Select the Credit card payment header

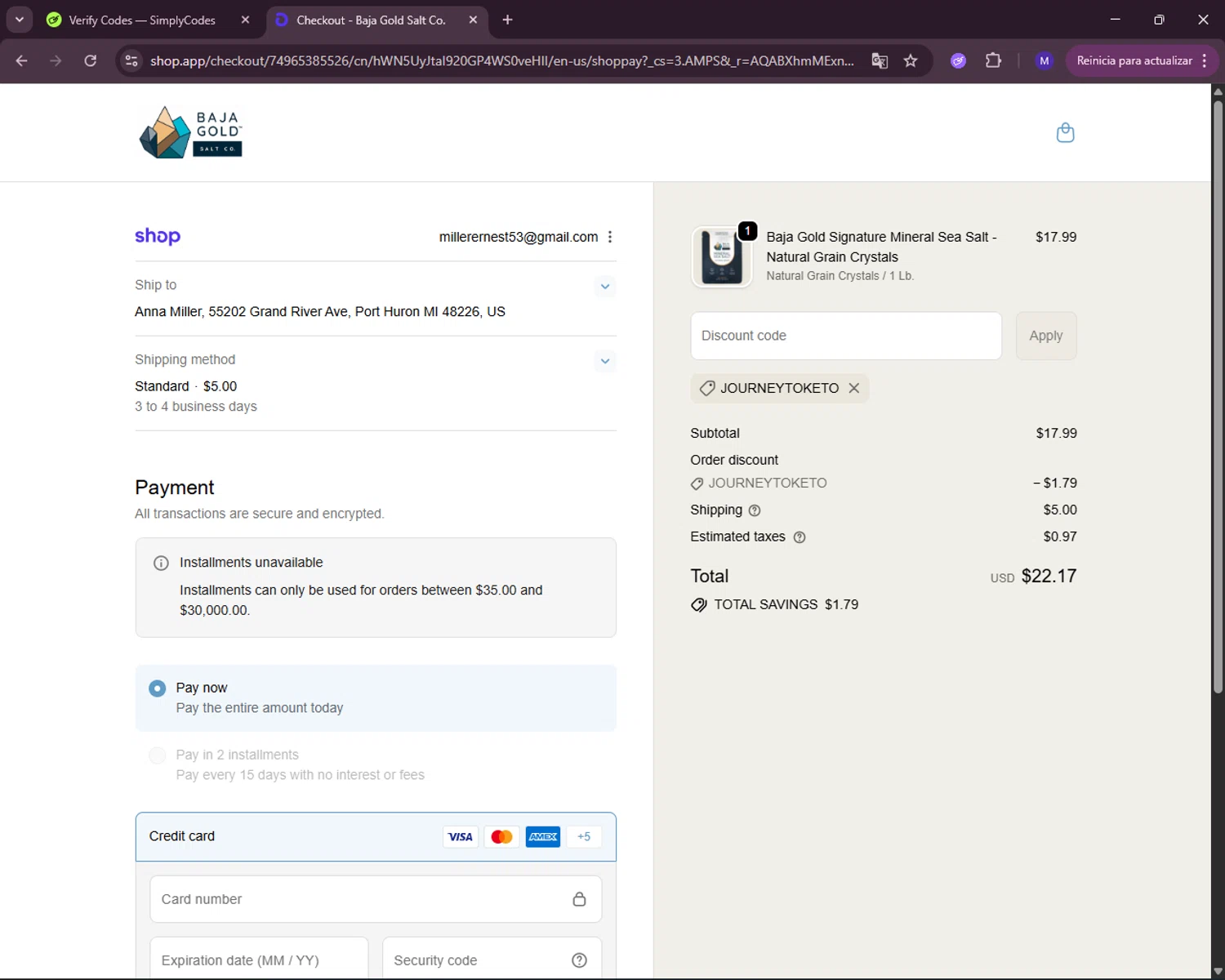(x=376, y=836)
